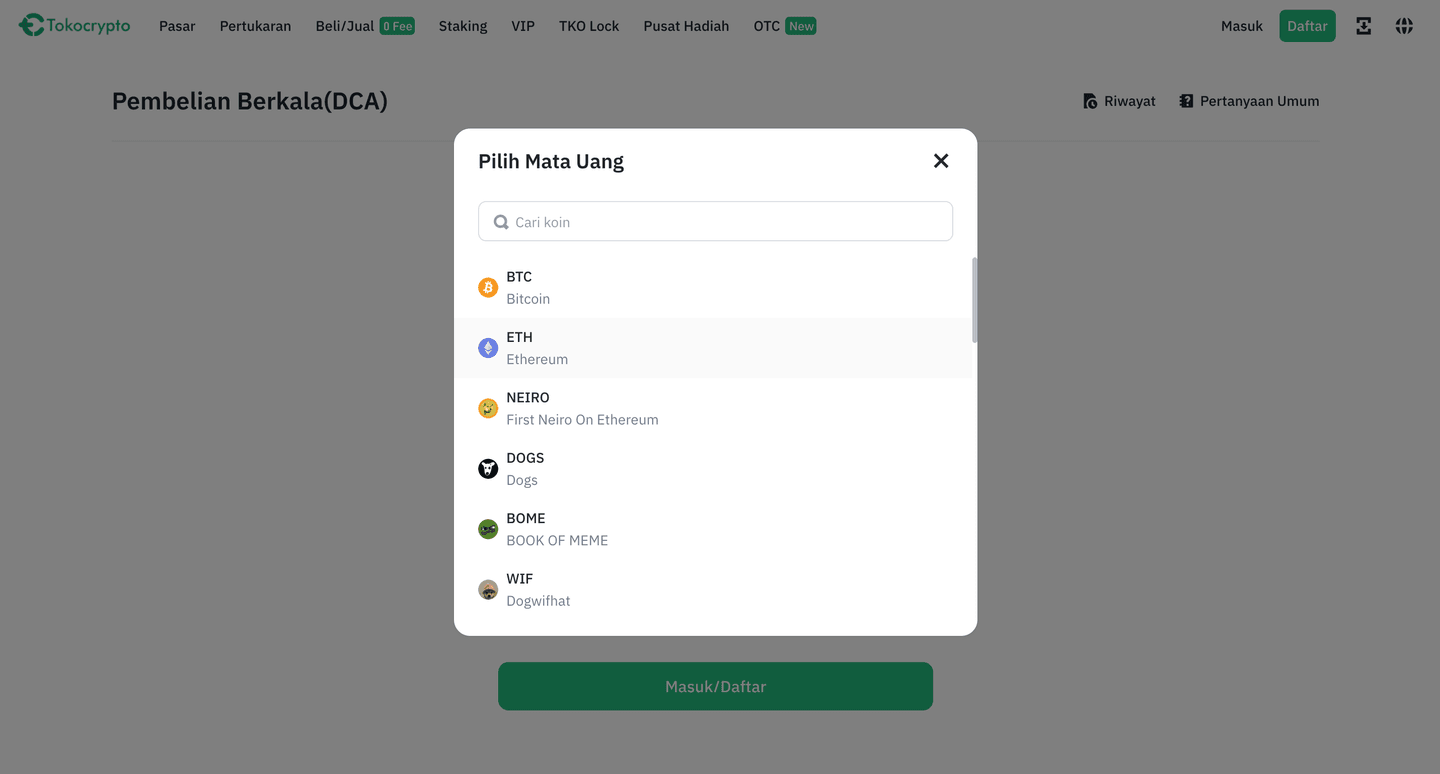This screenshot has height=774, width=1440.
Task: Click the DOGS coin icon
Action: pos(488,468)
